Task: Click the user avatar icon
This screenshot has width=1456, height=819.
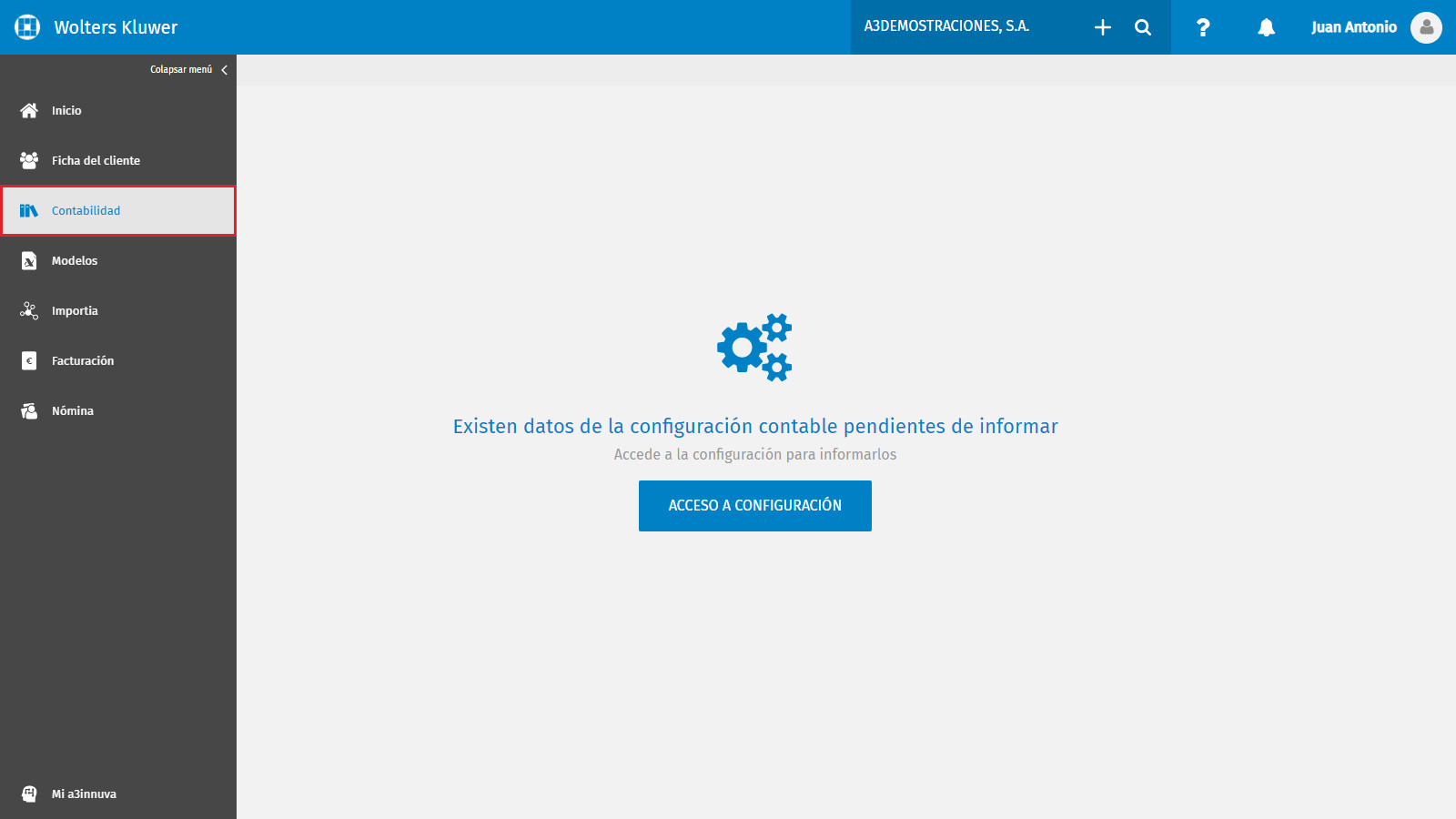Action: pyautogui.click(x=1426, y=27)
